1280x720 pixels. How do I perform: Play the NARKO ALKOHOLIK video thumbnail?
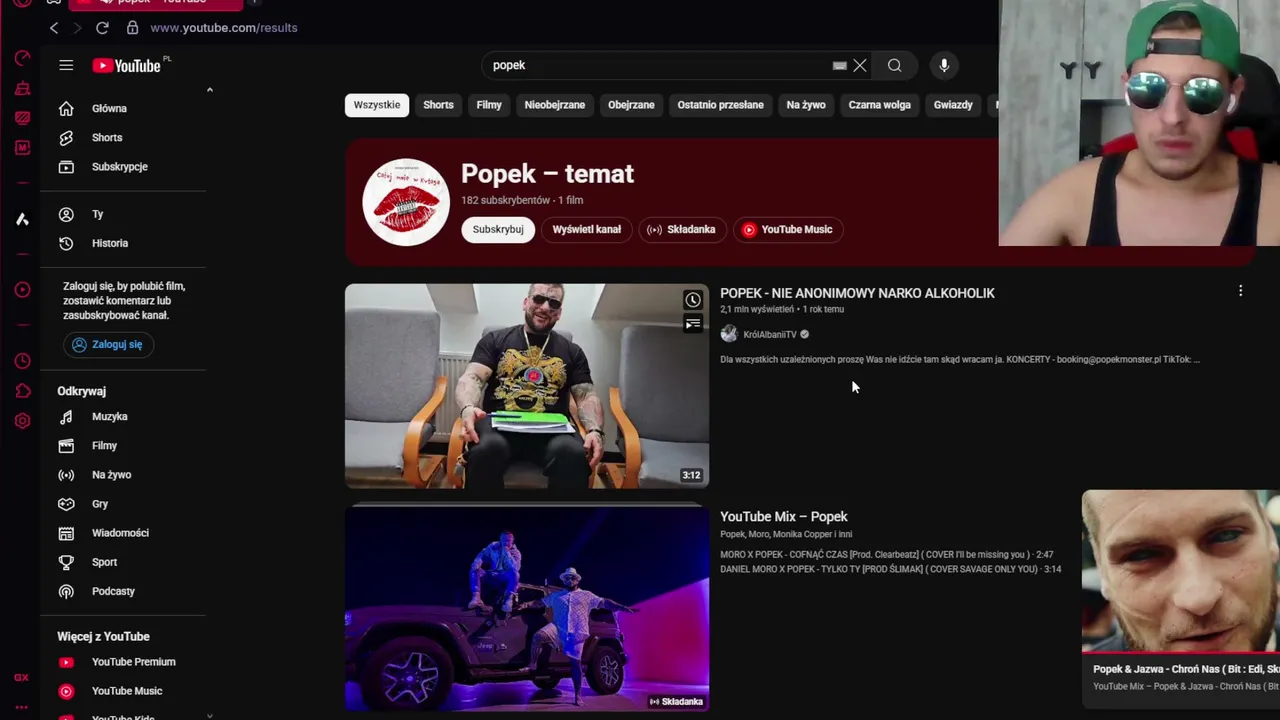527,386
